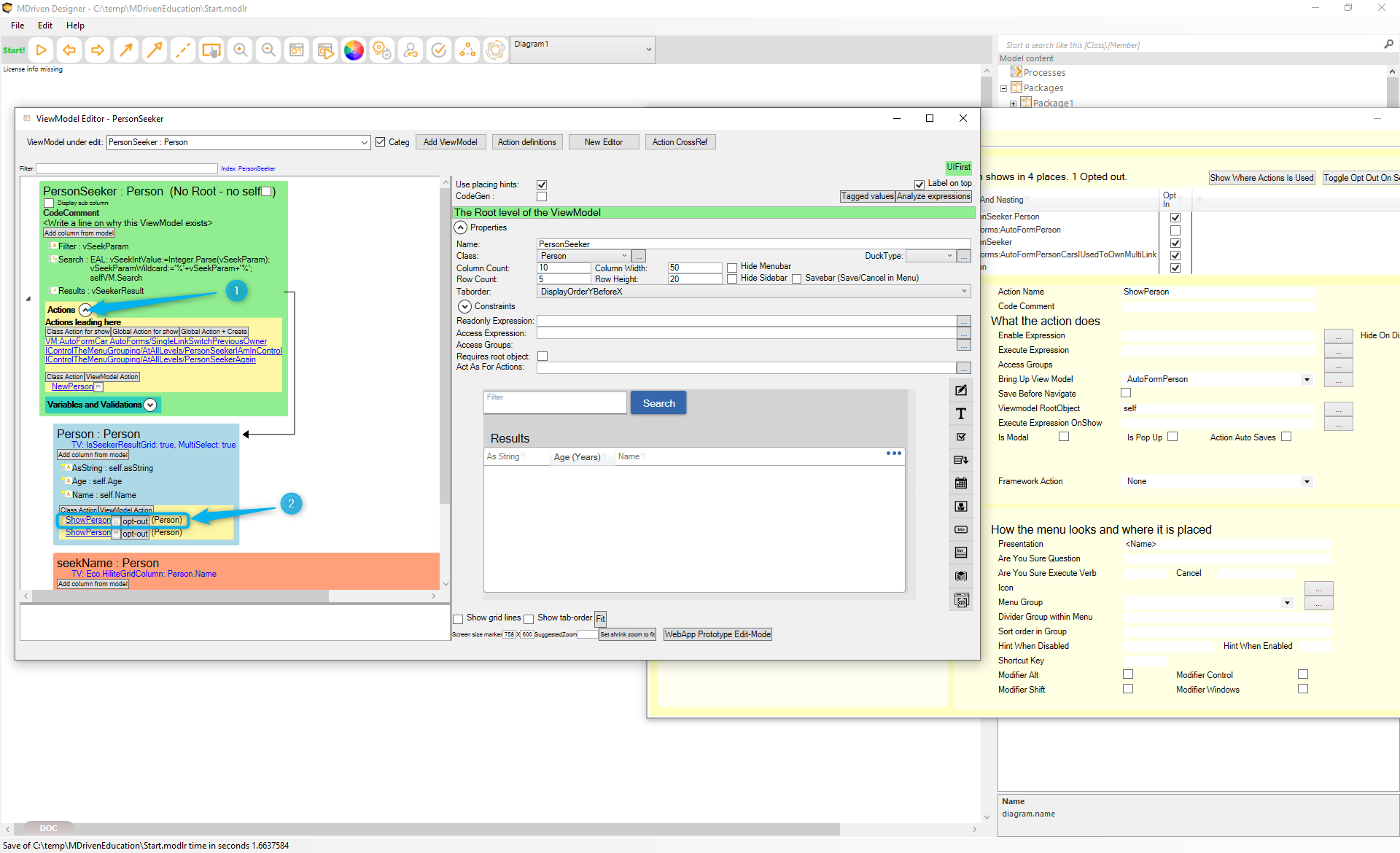
Task: Click the zoom in magnifier icon
Action: tap(240, 50)
